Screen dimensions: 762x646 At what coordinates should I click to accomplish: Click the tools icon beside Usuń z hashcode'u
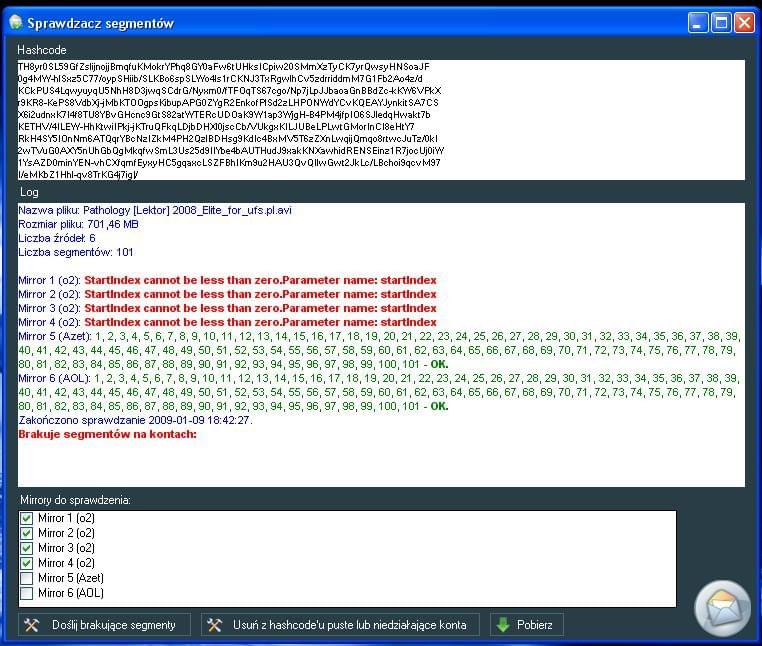point(214,625)
